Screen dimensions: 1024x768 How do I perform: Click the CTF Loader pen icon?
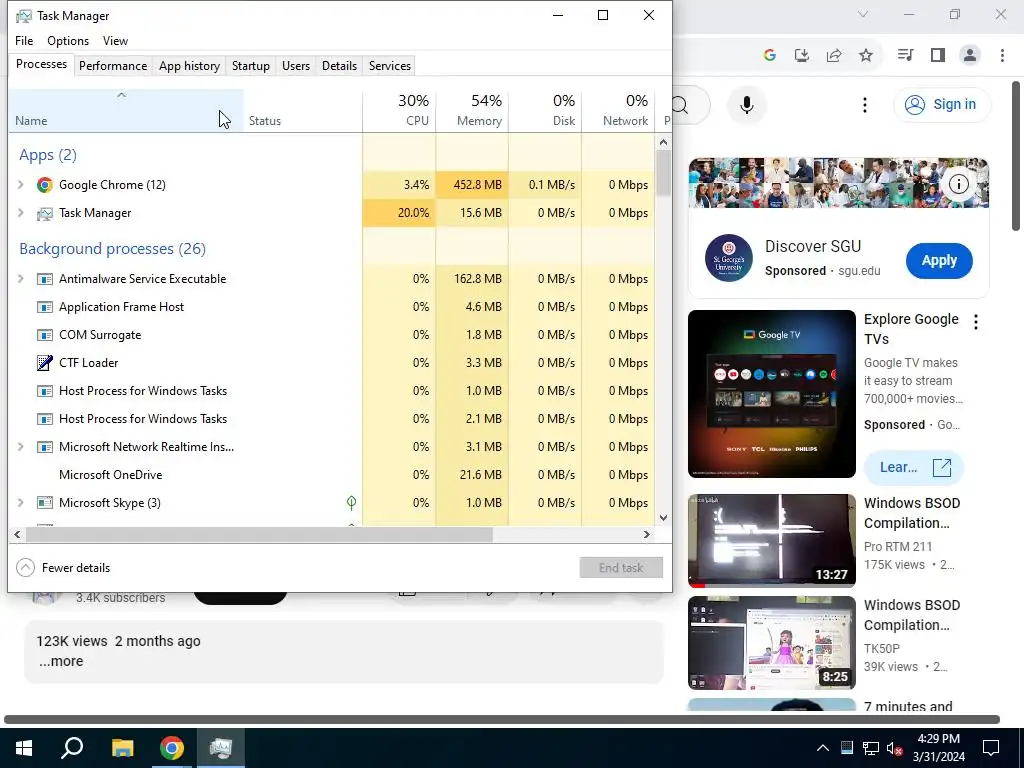(44, 362)
